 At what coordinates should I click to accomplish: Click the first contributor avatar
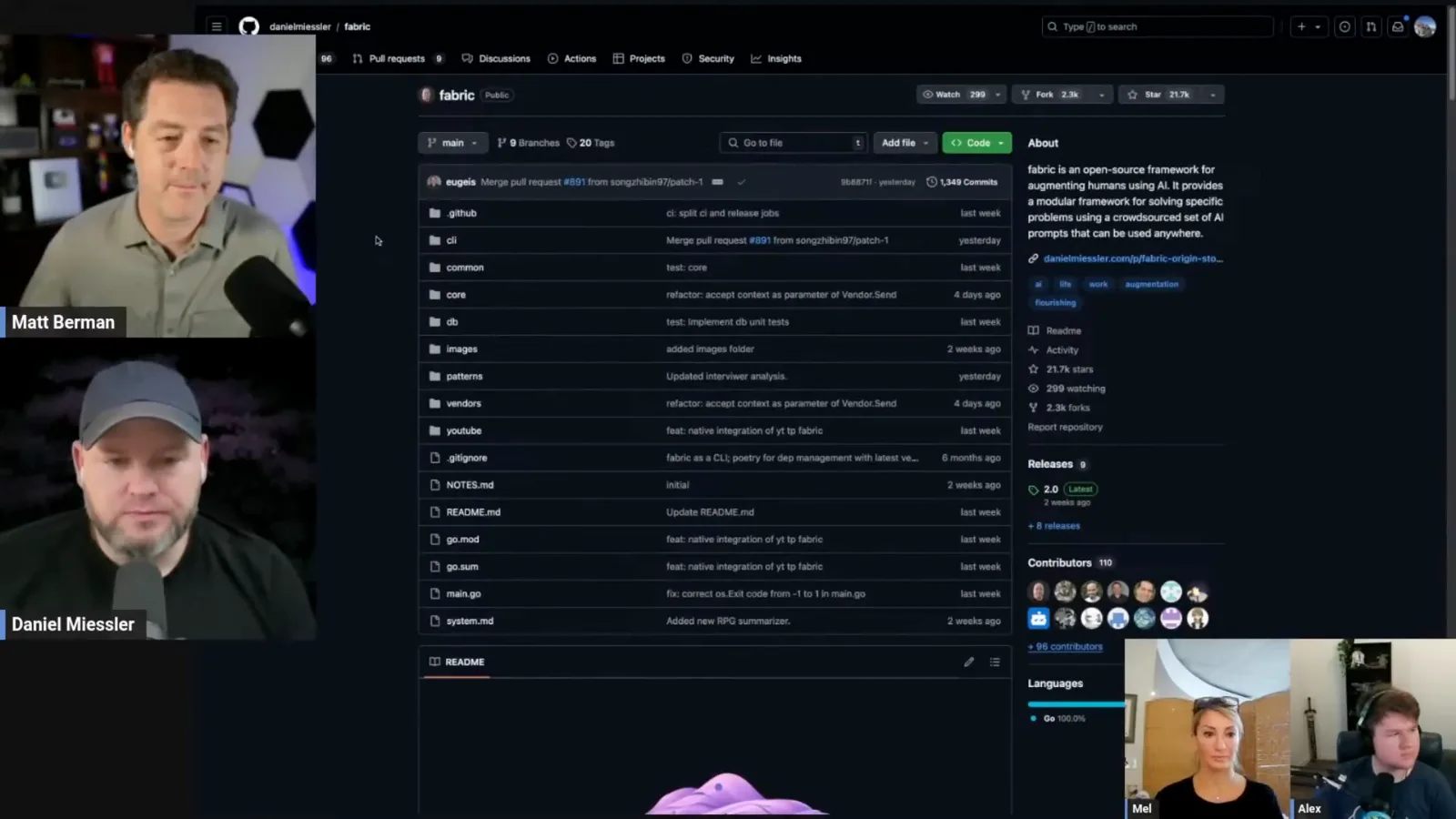[x=1038, y=591]
